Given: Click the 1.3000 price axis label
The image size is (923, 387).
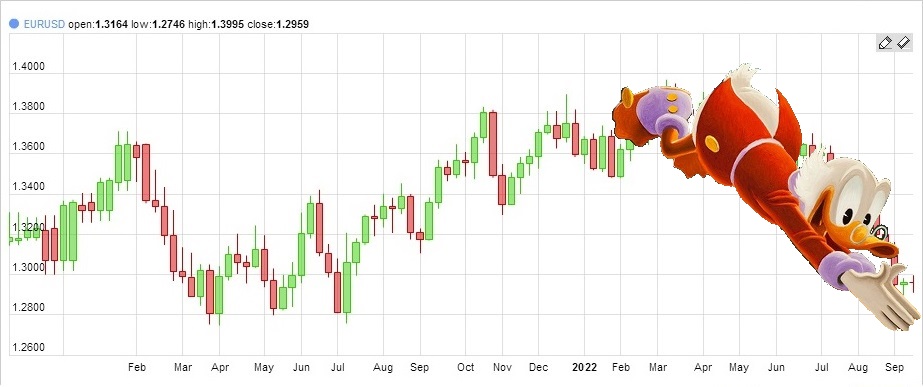Looking at the screenshot, I should point(28,268).
